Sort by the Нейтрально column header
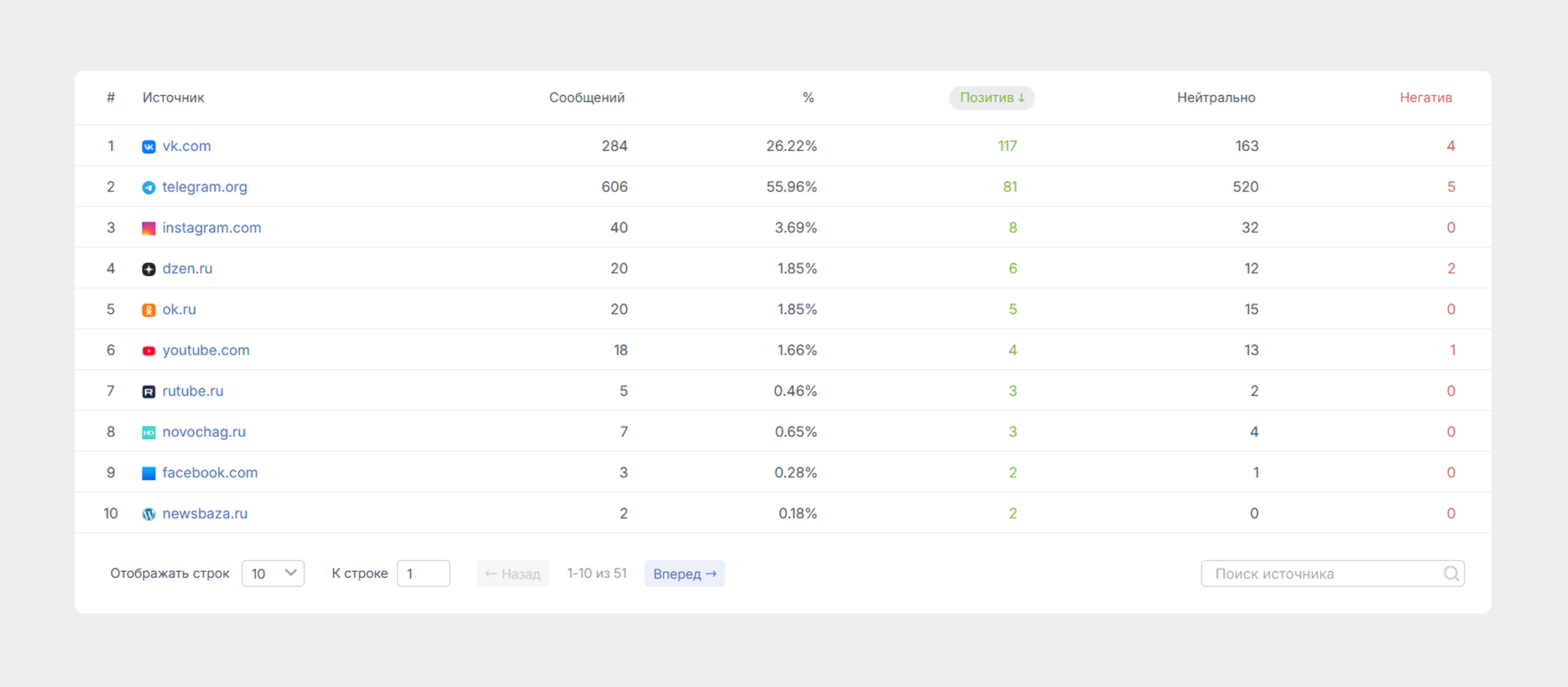Viewport: 1568px width, 687px height. click(1216, 98)
